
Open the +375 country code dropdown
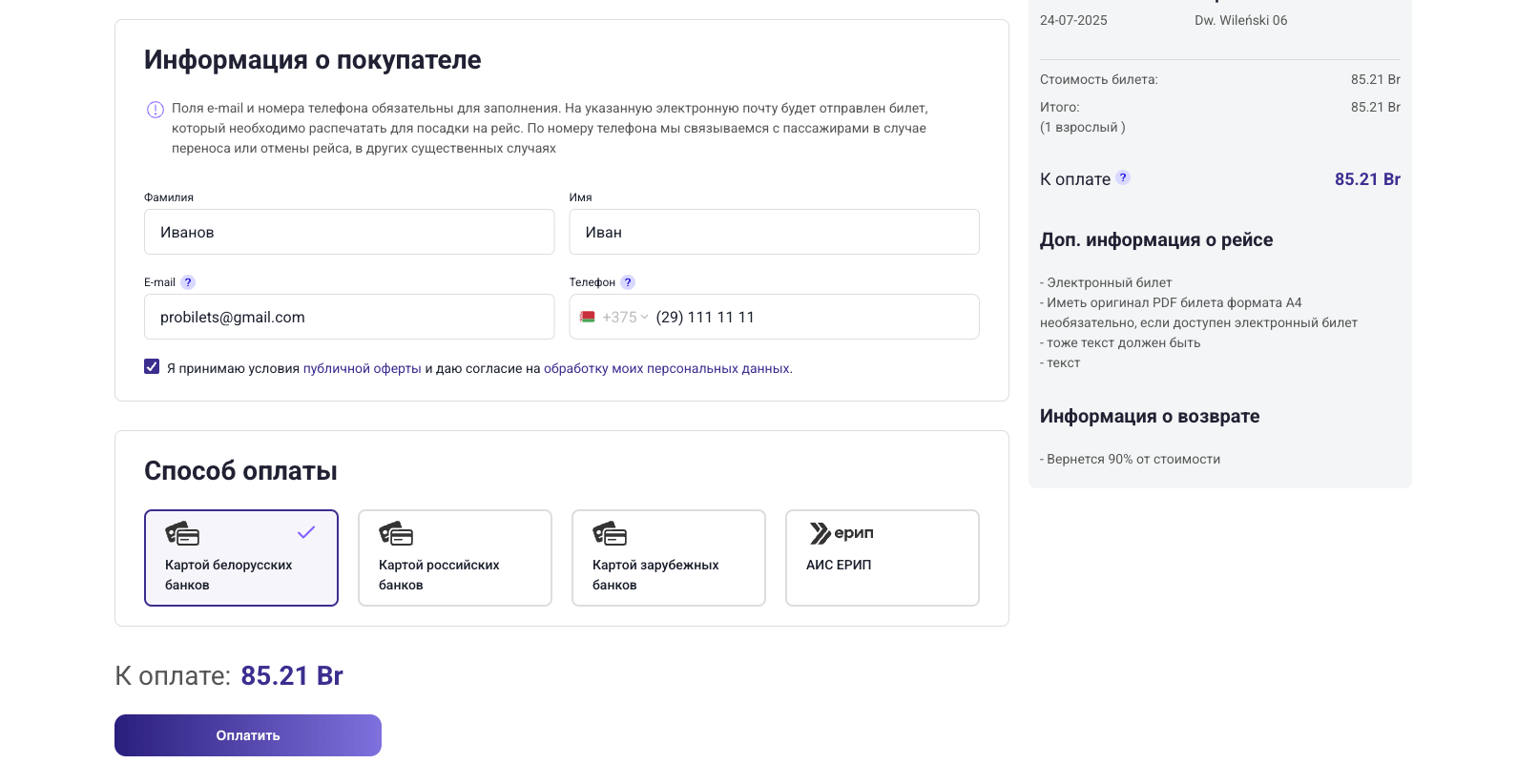tap(625, 317)
